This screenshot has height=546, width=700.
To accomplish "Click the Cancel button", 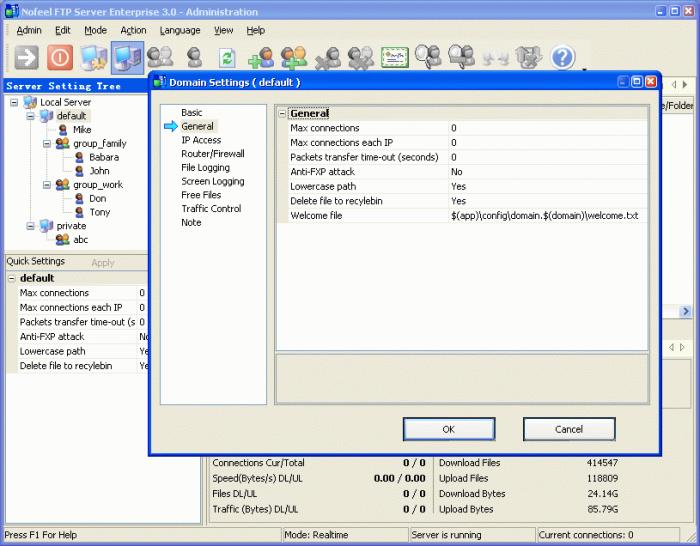I will (x=569, y=429).
